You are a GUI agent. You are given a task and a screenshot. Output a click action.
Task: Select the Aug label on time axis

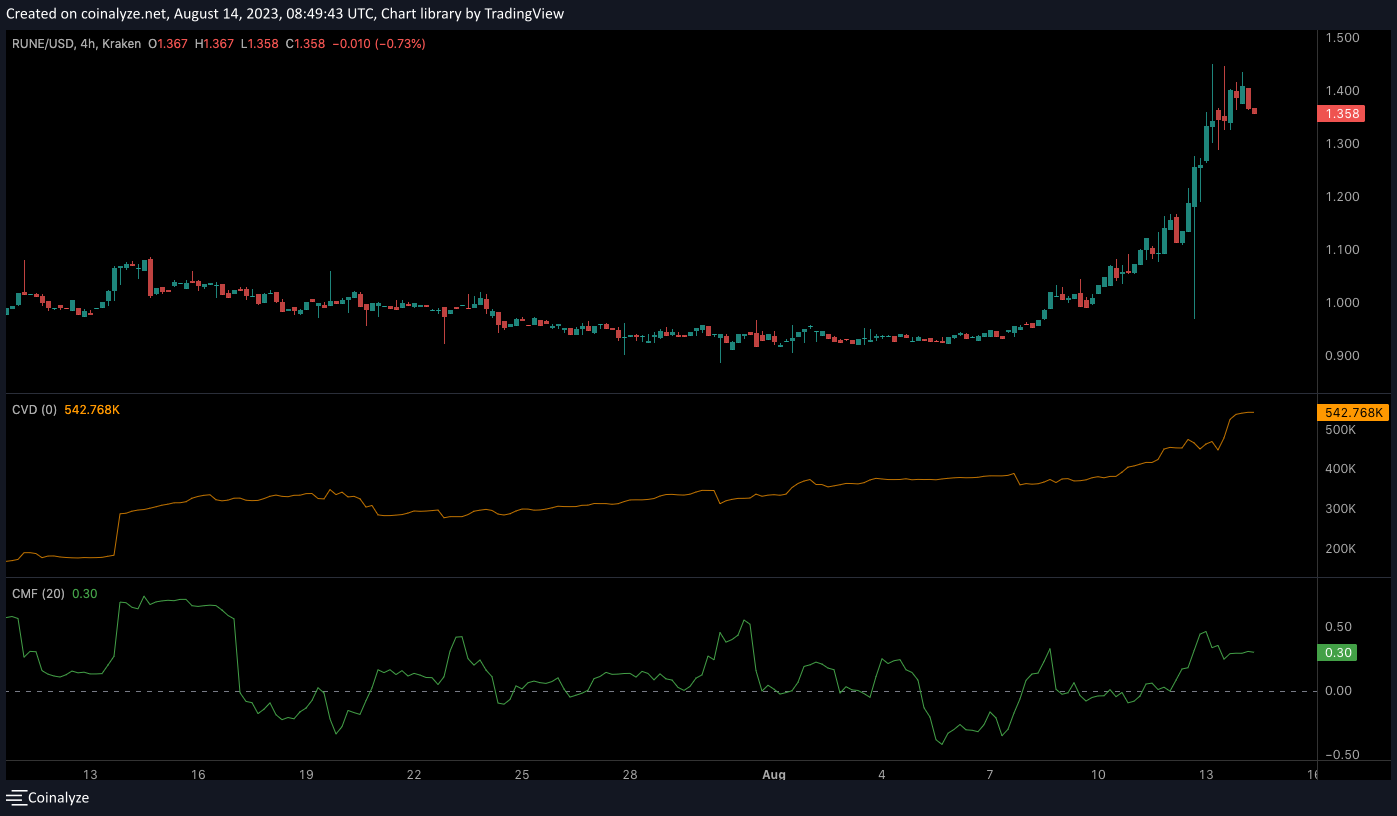(773, 774)
